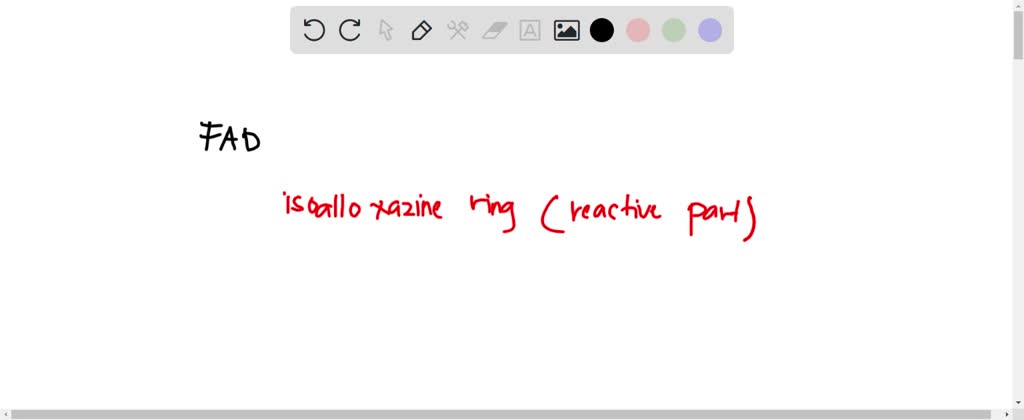Click the horizontal scrollbar right arrow
This screenshot has width=1024, height=420.
(1005, 414)
